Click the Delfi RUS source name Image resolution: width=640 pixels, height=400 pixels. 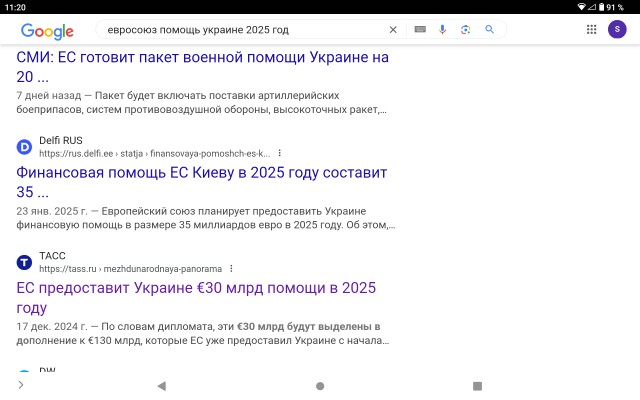(x=61, y=140)
